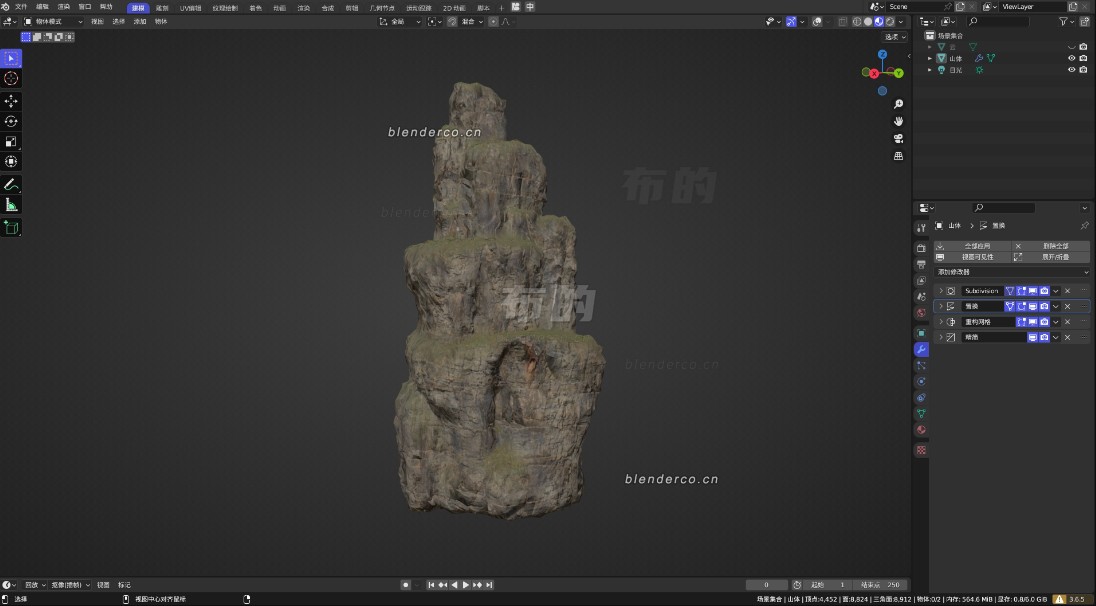Toggle X-ray display in viewport header
1096x606 pixels.
[843, 22]
